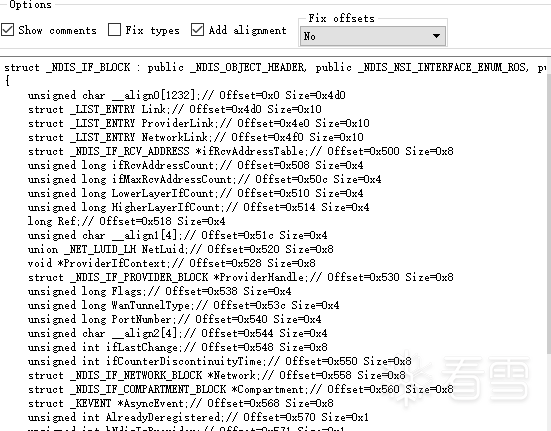Select the __align0[1232] line

[187, 95]
